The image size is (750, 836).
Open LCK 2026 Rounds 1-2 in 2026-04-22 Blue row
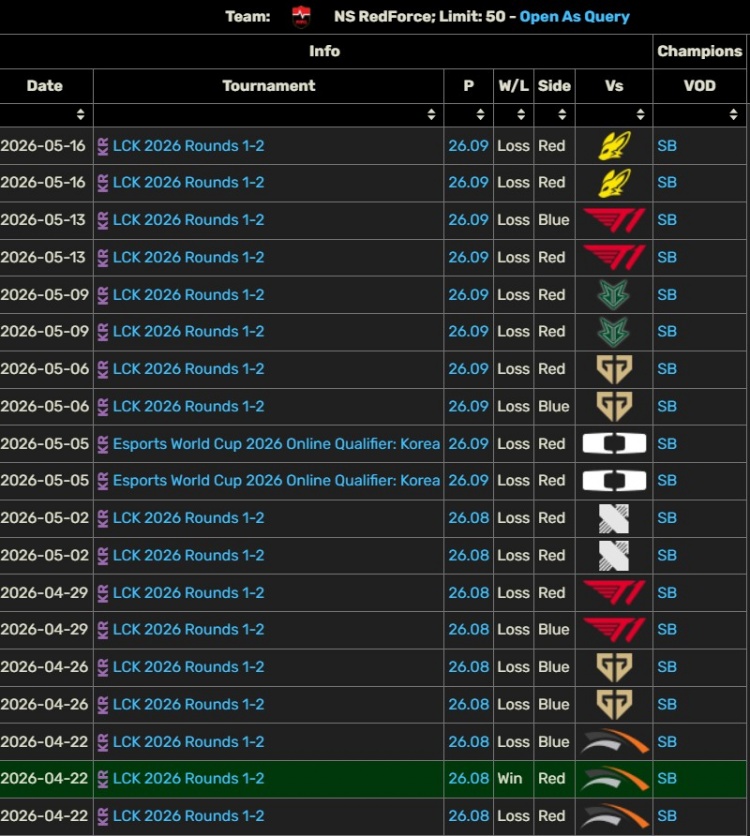189,742
